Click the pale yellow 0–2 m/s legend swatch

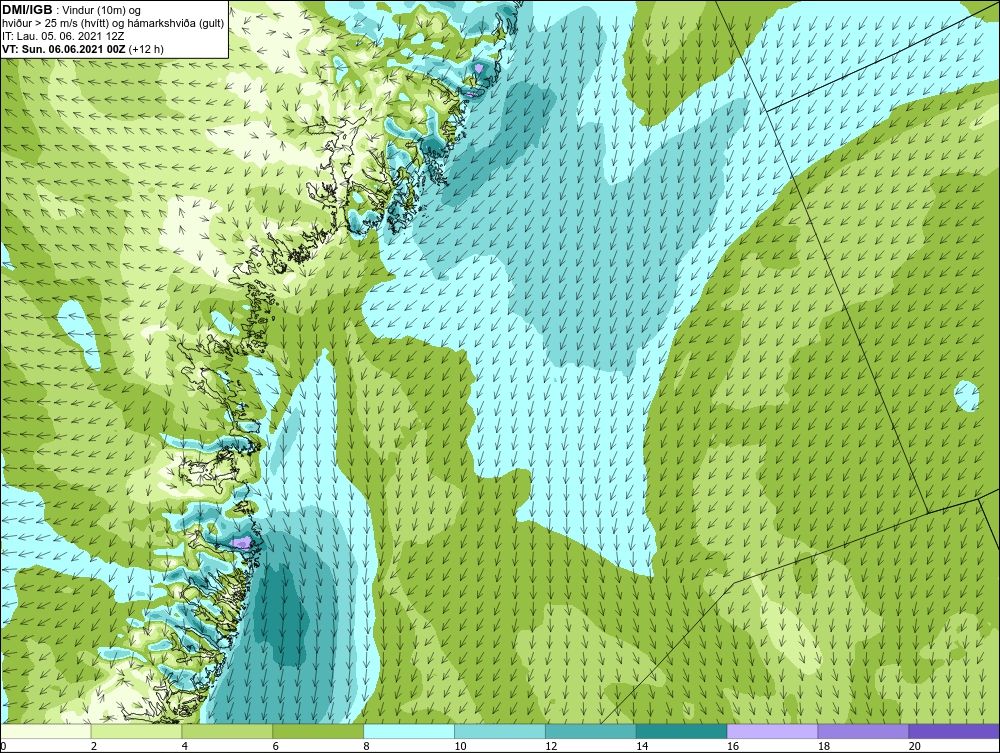[x=46, y=731]
